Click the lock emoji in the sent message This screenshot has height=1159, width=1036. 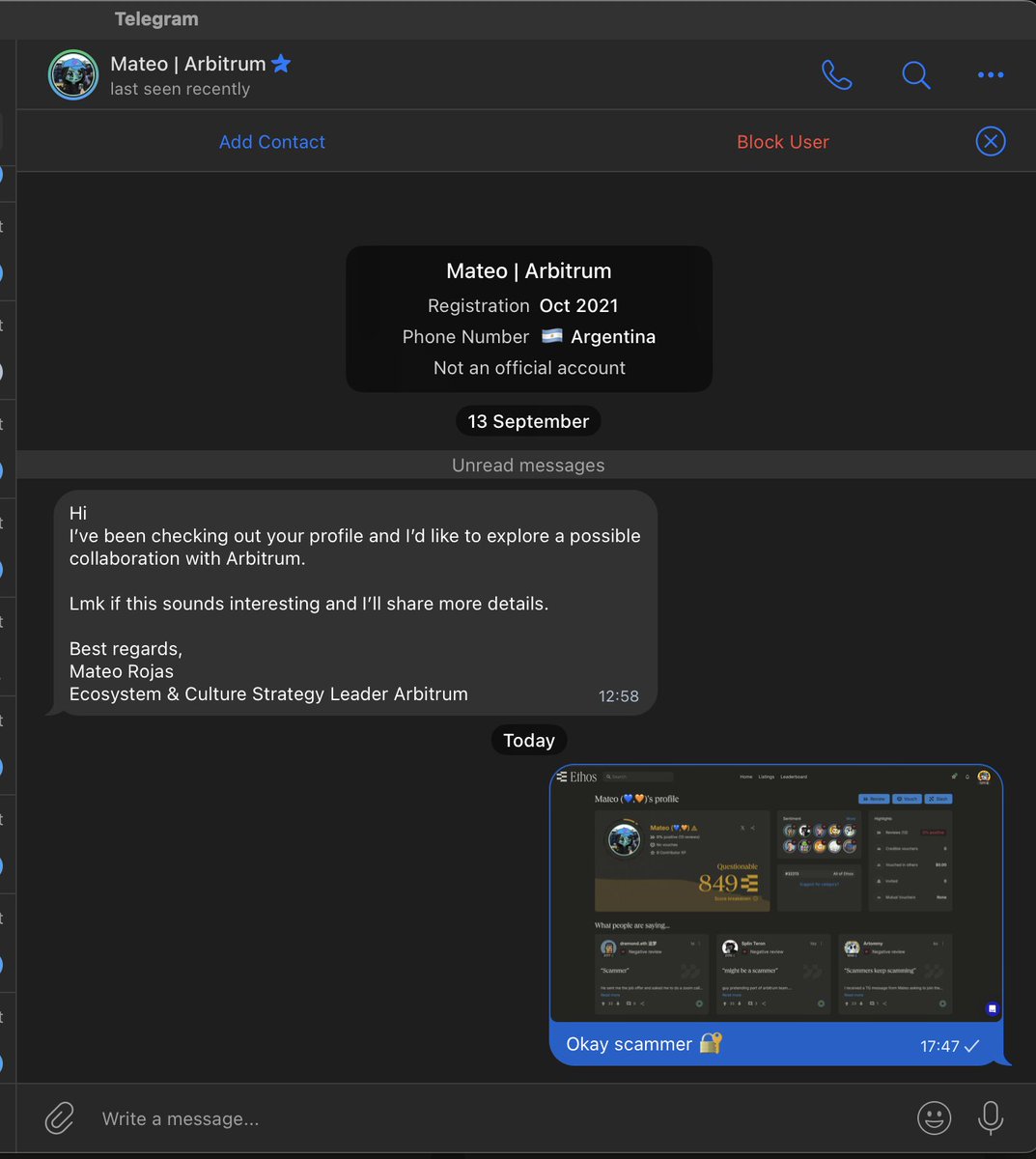pyautogui.click(x=711, y=1043)
